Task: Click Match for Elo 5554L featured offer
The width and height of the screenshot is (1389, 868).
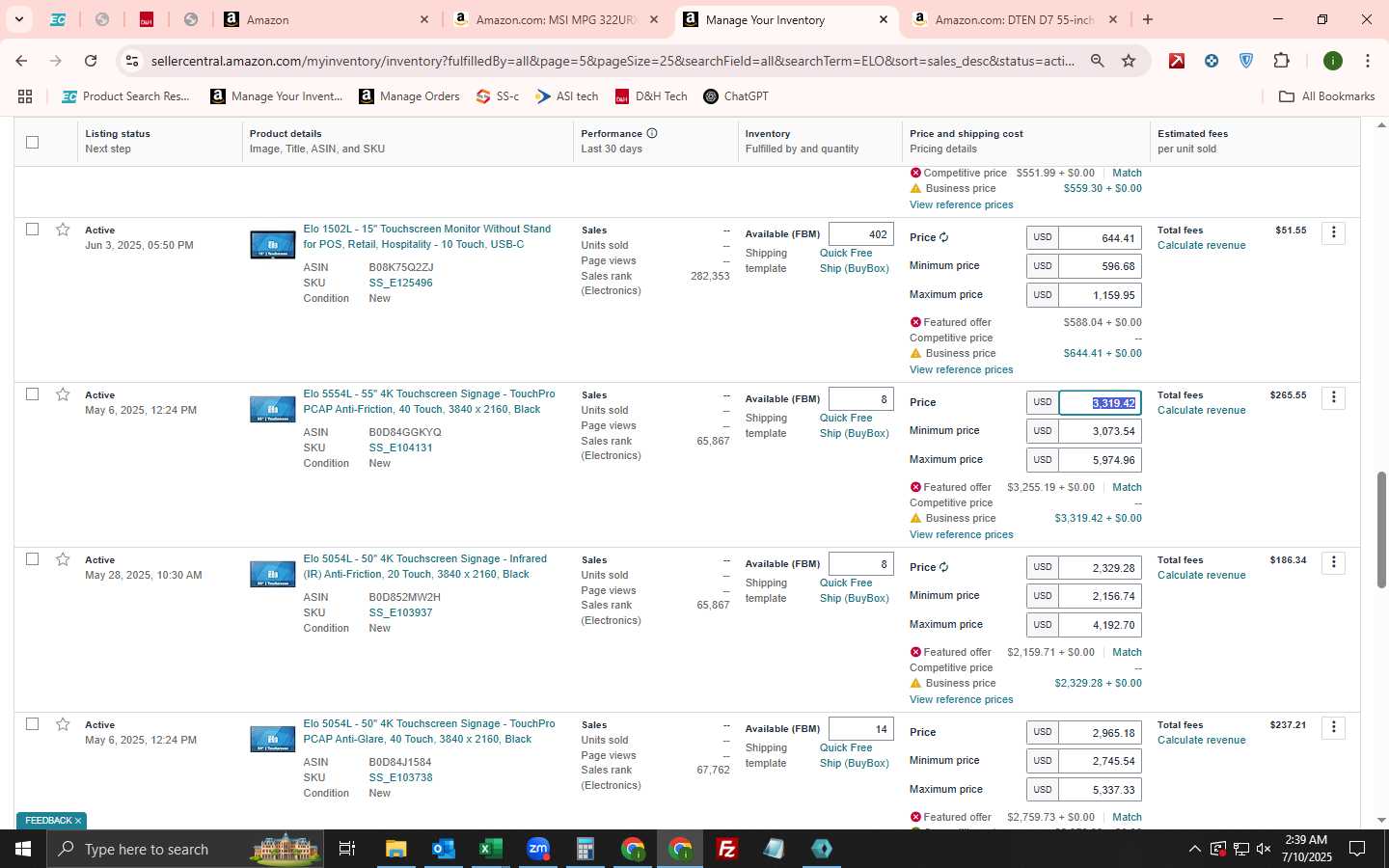Action: [1127, 487]
